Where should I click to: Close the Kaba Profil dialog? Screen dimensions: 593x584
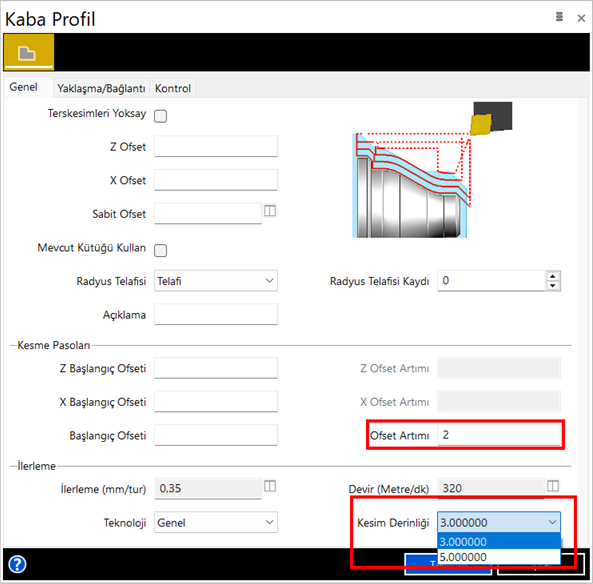[x=581, y=18]
